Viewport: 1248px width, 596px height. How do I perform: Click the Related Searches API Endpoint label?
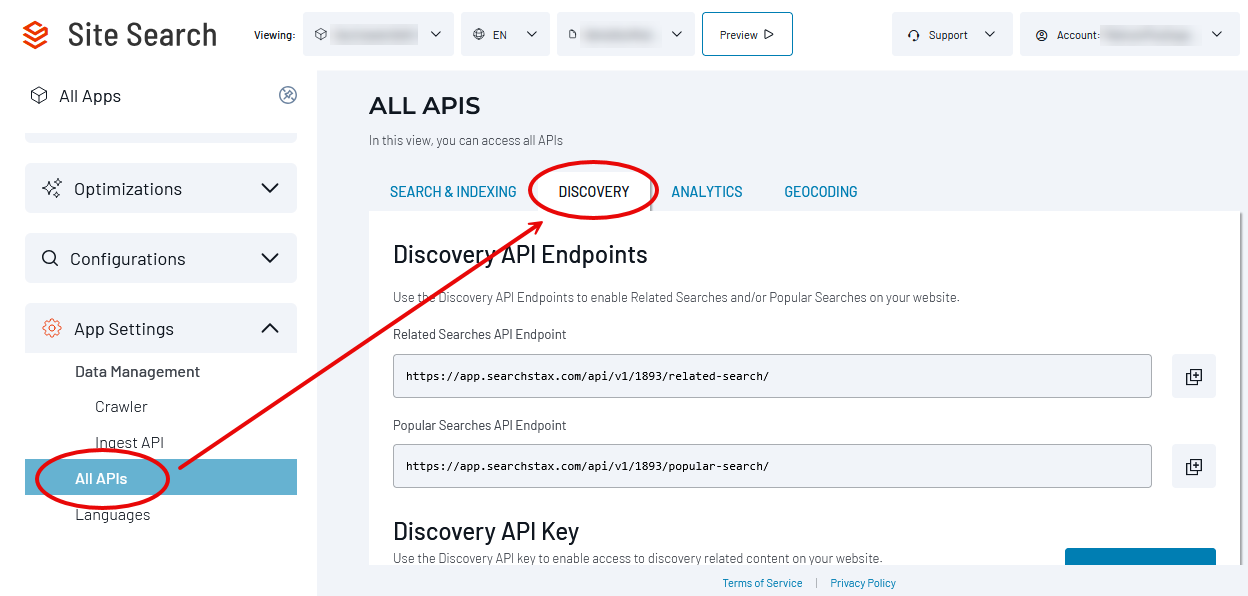pos(479,334)
